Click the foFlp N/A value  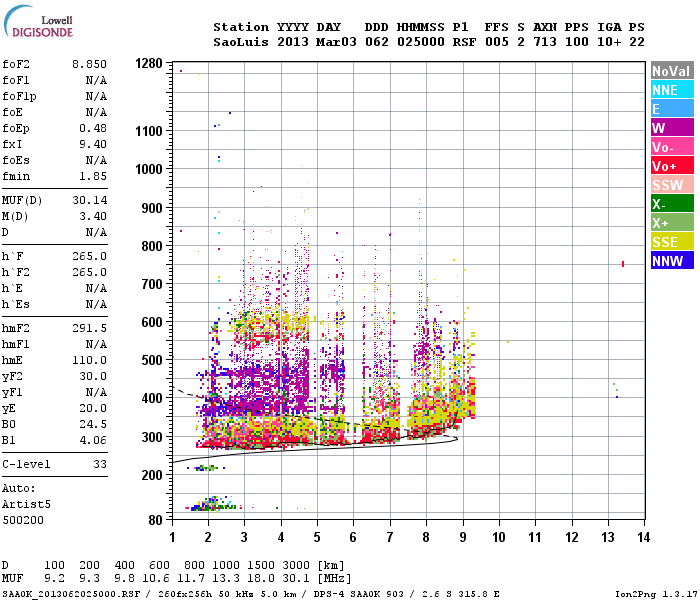coord(96,96)
